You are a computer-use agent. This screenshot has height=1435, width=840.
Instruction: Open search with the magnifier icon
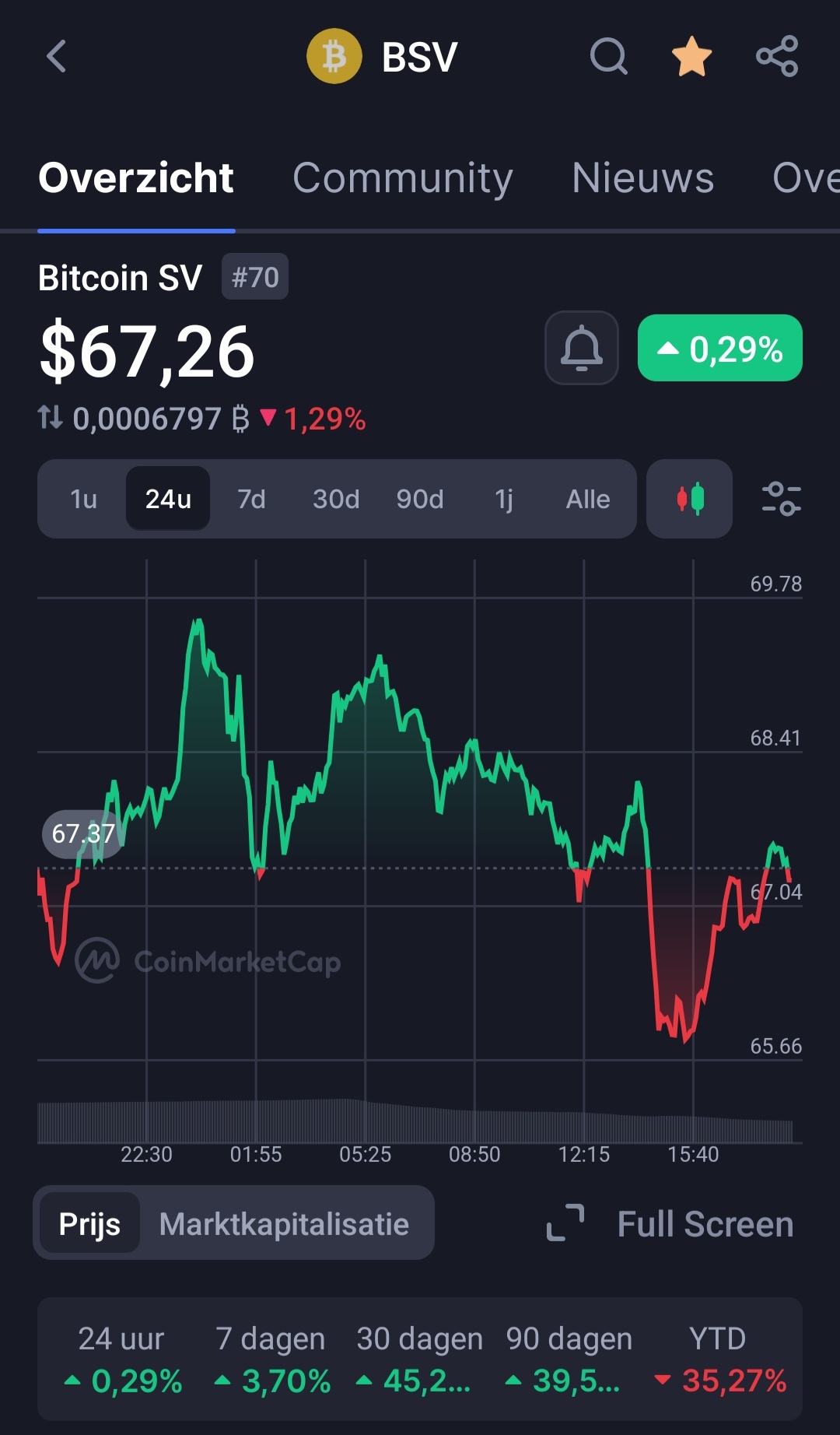(609, 57)
